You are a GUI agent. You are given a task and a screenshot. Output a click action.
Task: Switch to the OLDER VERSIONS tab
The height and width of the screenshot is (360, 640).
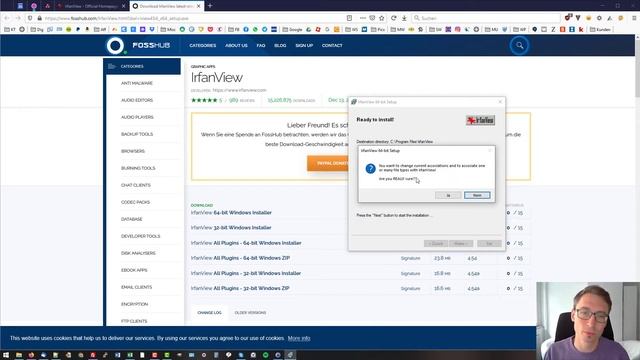tap(250, 313)
